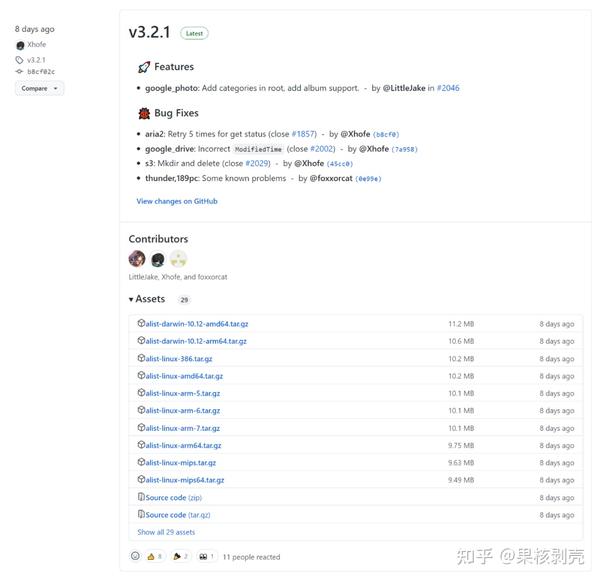Download alist-darwin-10.12-amd64.tar.gz
The width and height of the screenshot is (600, 581).
point(197,324)
